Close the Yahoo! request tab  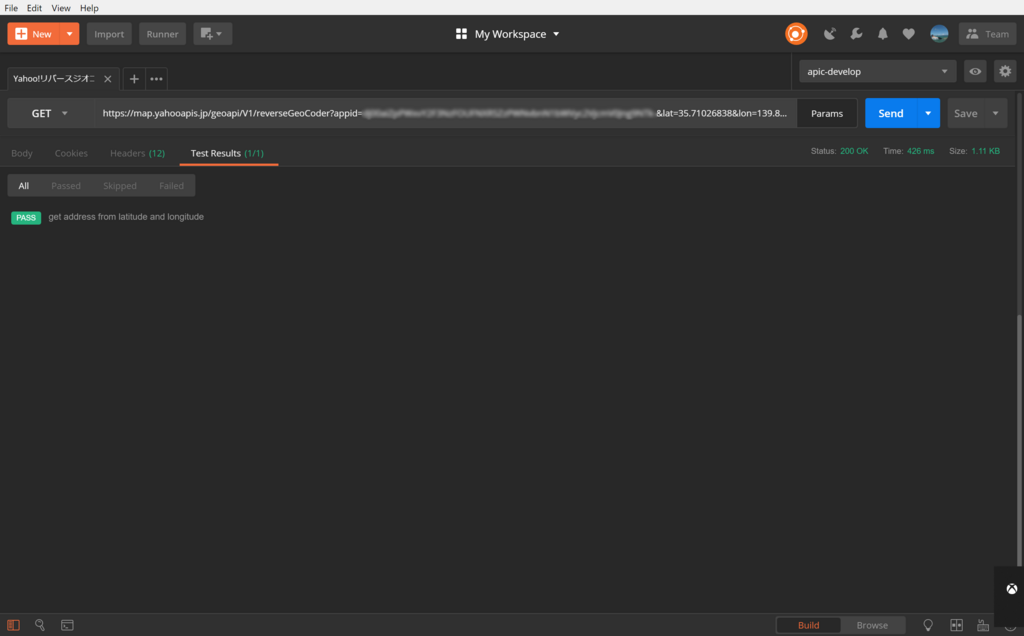(108, 79)
